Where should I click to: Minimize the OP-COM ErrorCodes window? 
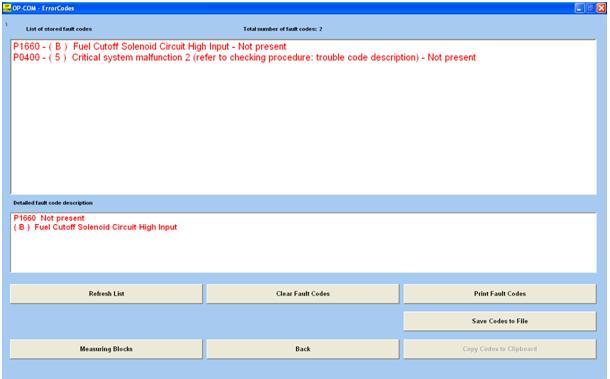[x=580, y=8]
